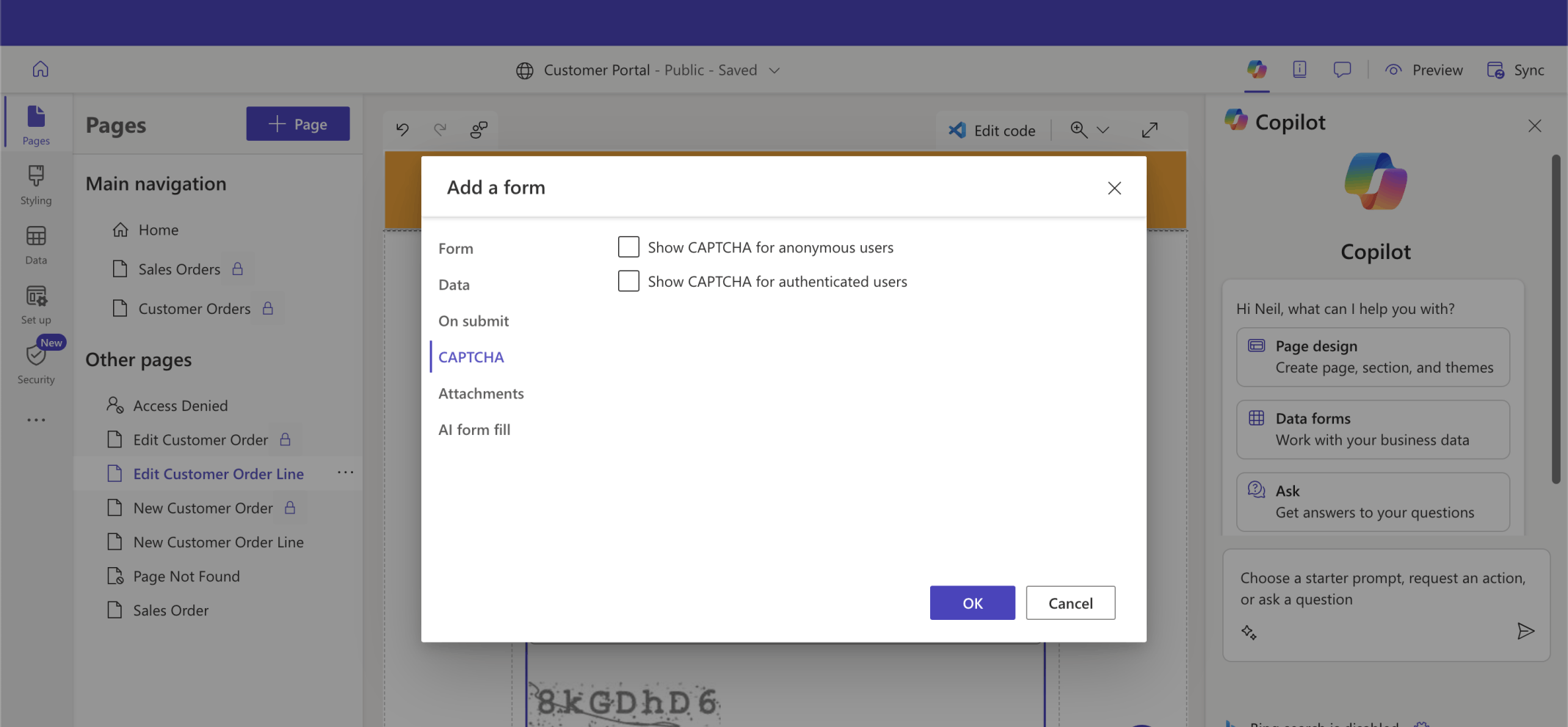
Task: Click the Sync button
Action: point(1516,70)
